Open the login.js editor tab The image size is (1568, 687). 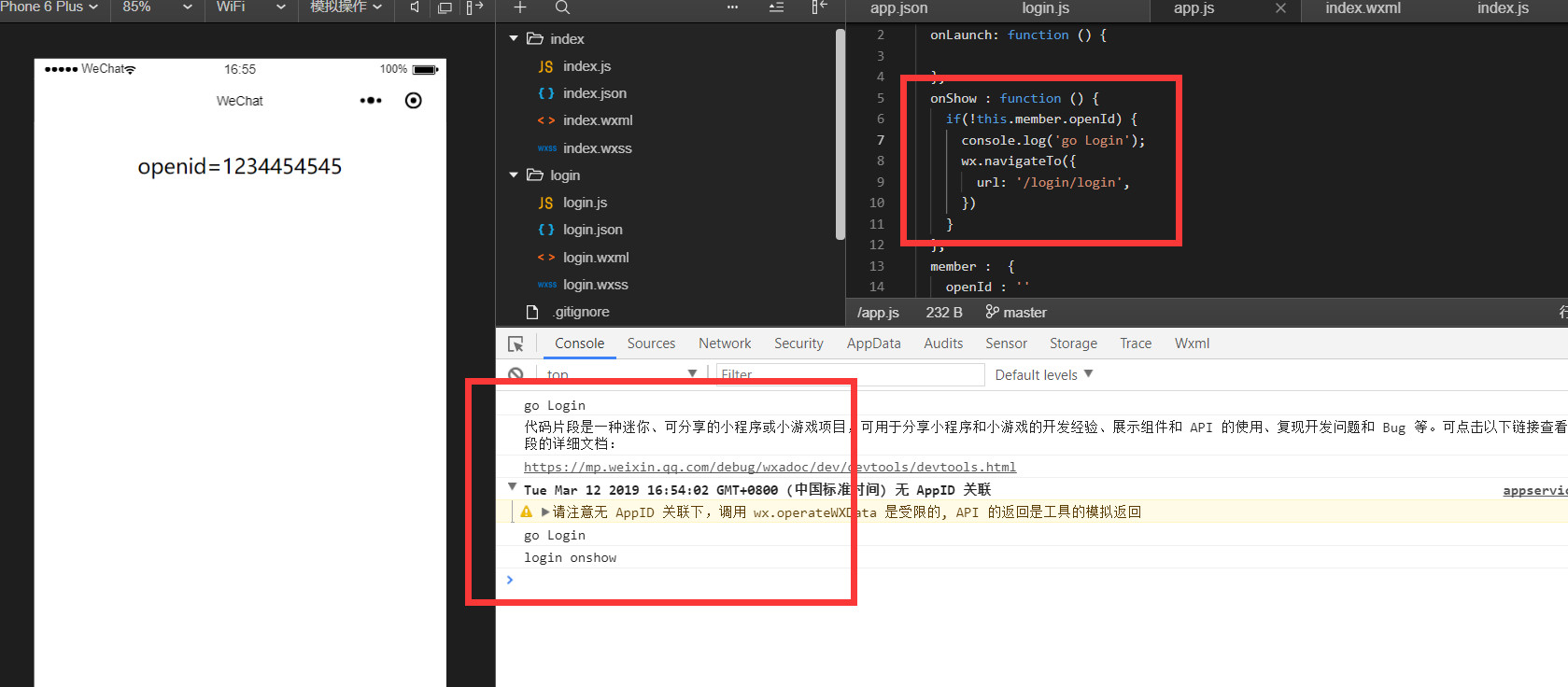coord(1045,8)
